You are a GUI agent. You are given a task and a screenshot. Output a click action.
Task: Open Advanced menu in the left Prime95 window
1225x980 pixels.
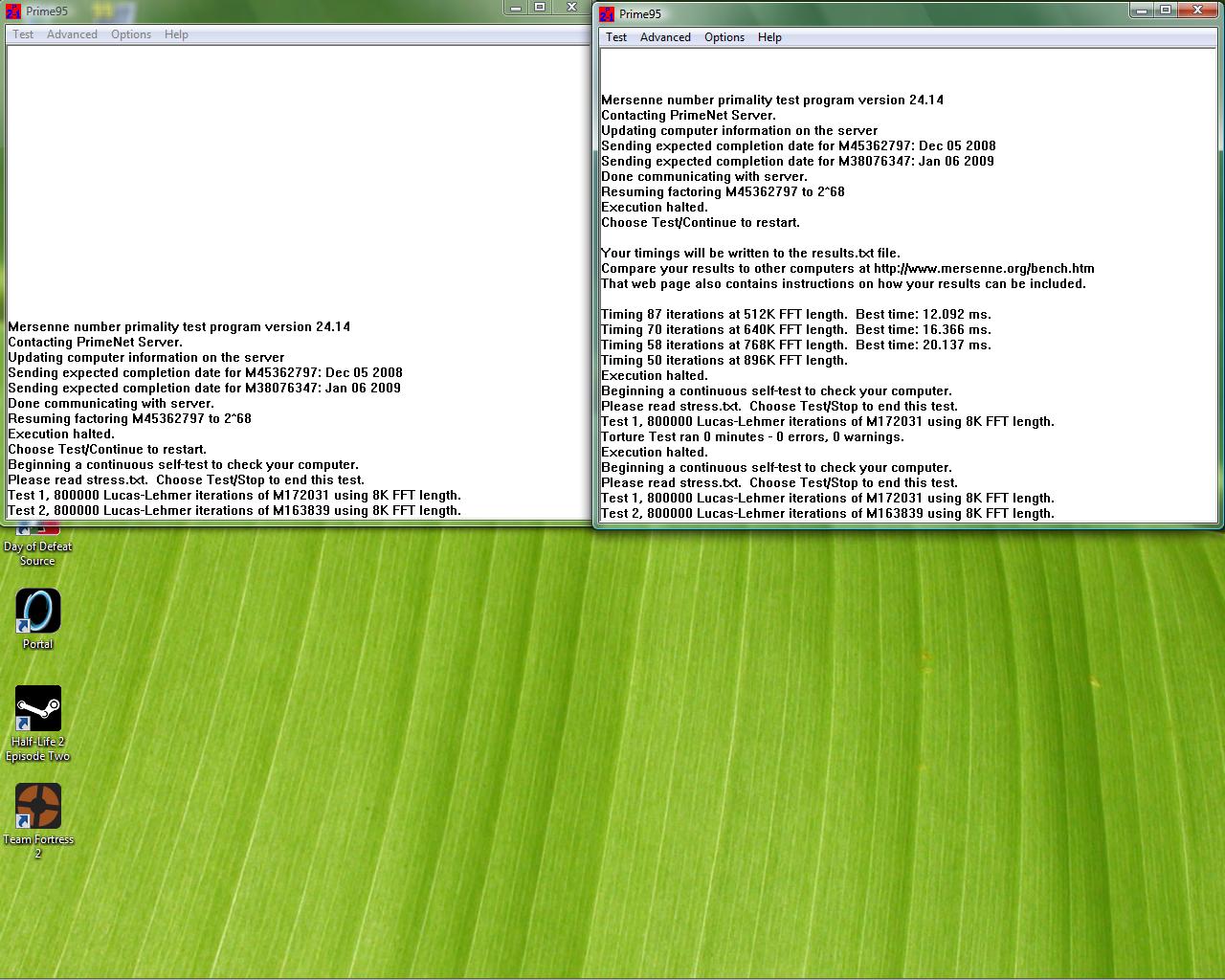pos(72,34)
